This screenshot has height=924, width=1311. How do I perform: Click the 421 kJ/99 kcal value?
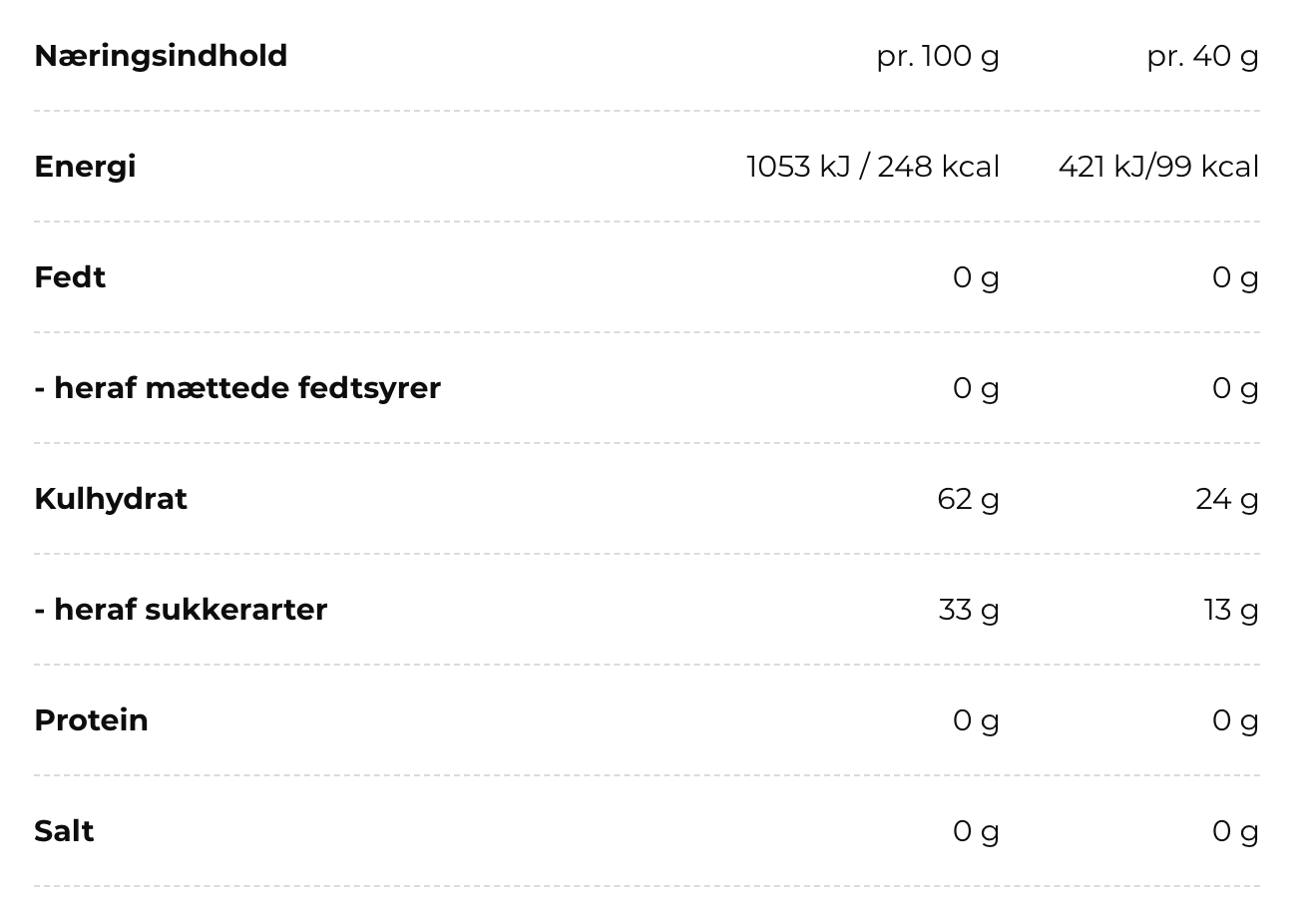[x=1158, y=167]
